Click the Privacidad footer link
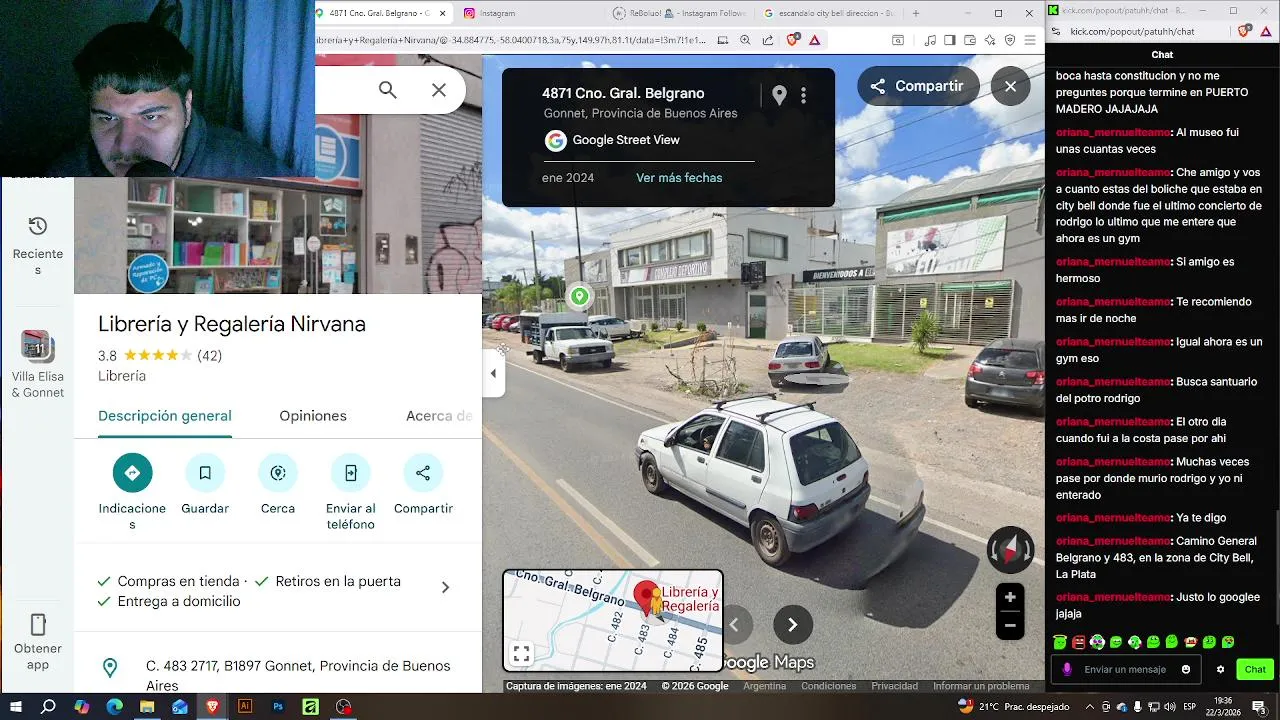1280x720 pixels. point(894,686)
